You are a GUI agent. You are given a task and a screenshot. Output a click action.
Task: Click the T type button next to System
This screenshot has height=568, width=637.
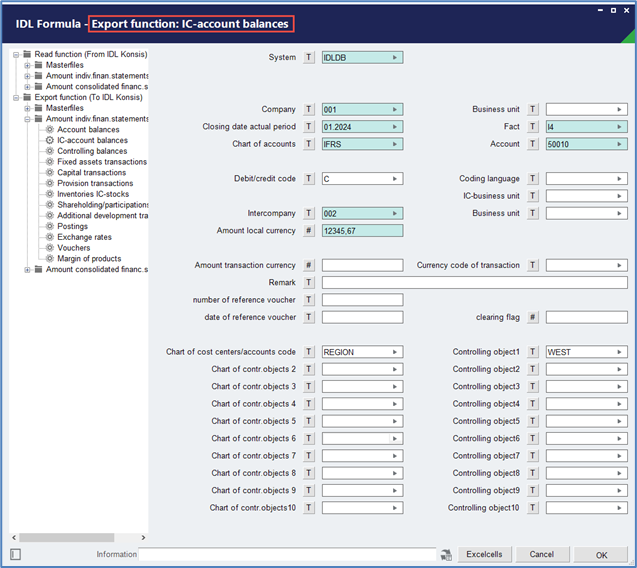coord(309,57)
